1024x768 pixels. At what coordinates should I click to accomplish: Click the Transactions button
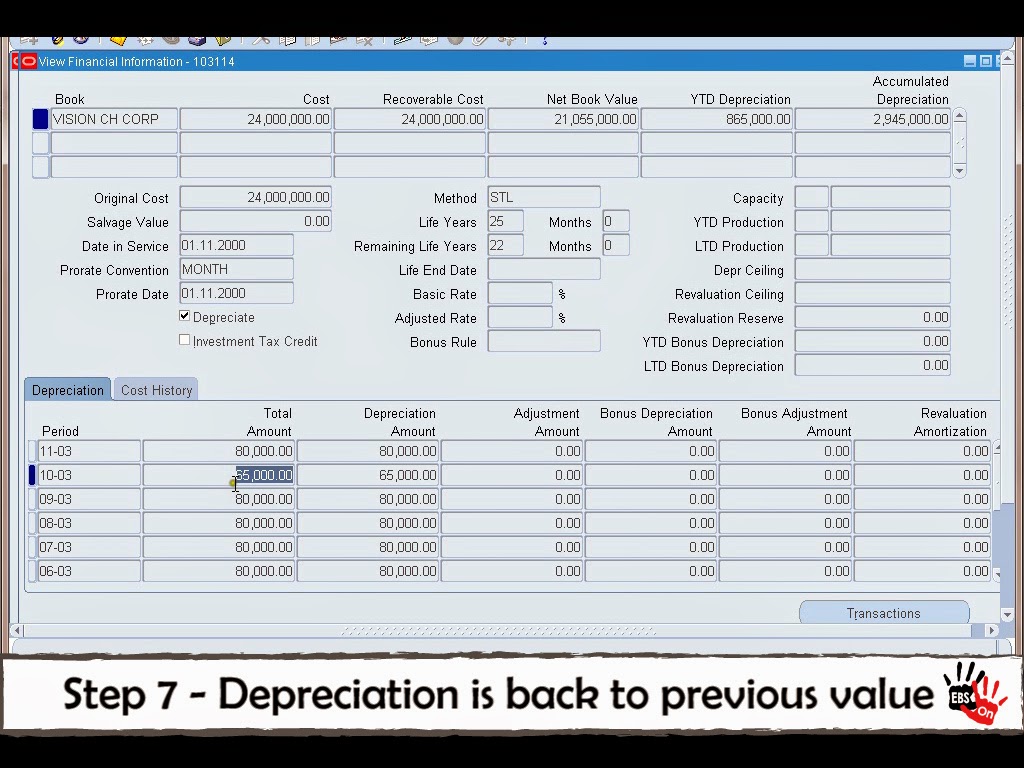click(x=883, y=613)
